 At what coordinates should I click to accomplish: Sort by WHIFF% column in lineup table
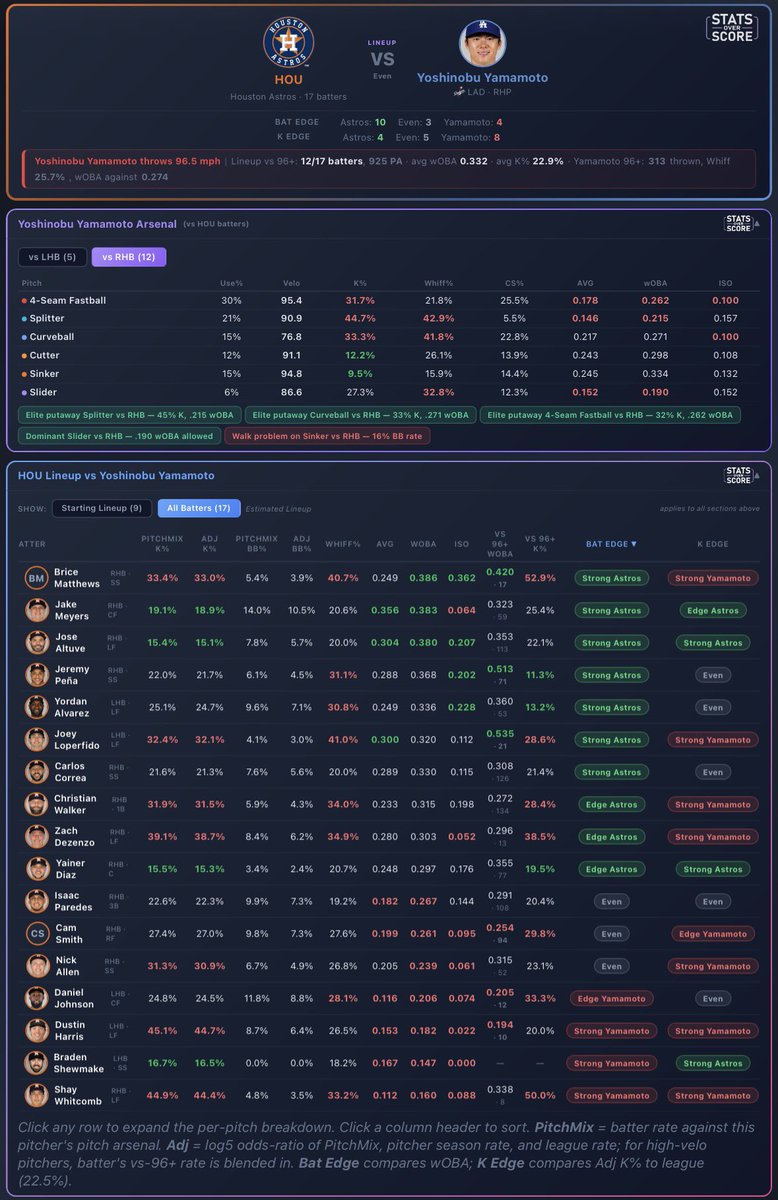(x=343, y=544)
